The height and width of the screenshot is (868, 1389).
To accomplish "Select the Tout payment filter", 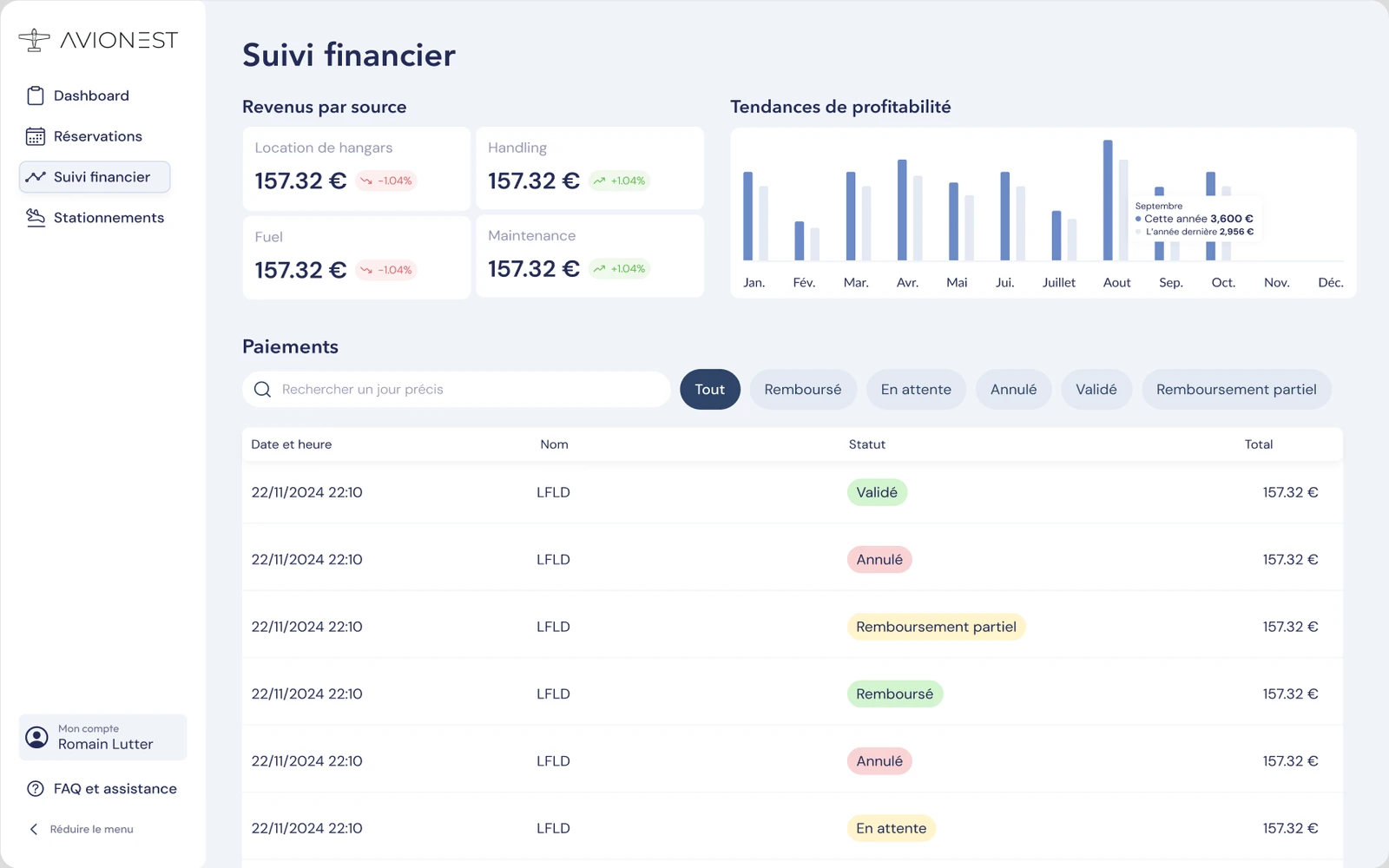I will (710, 390).
